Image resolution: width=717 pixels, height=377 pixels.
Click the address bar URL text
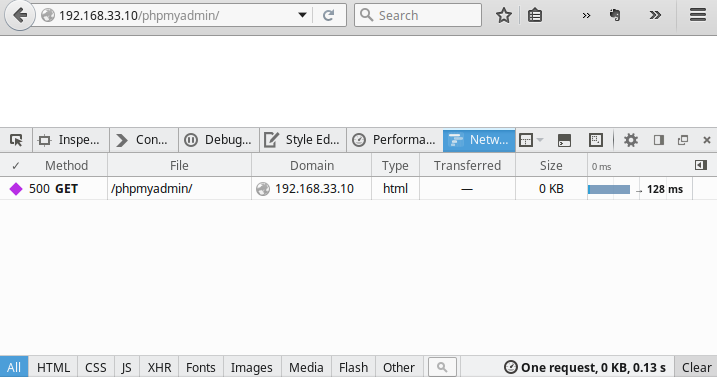[x=139, y=15]
